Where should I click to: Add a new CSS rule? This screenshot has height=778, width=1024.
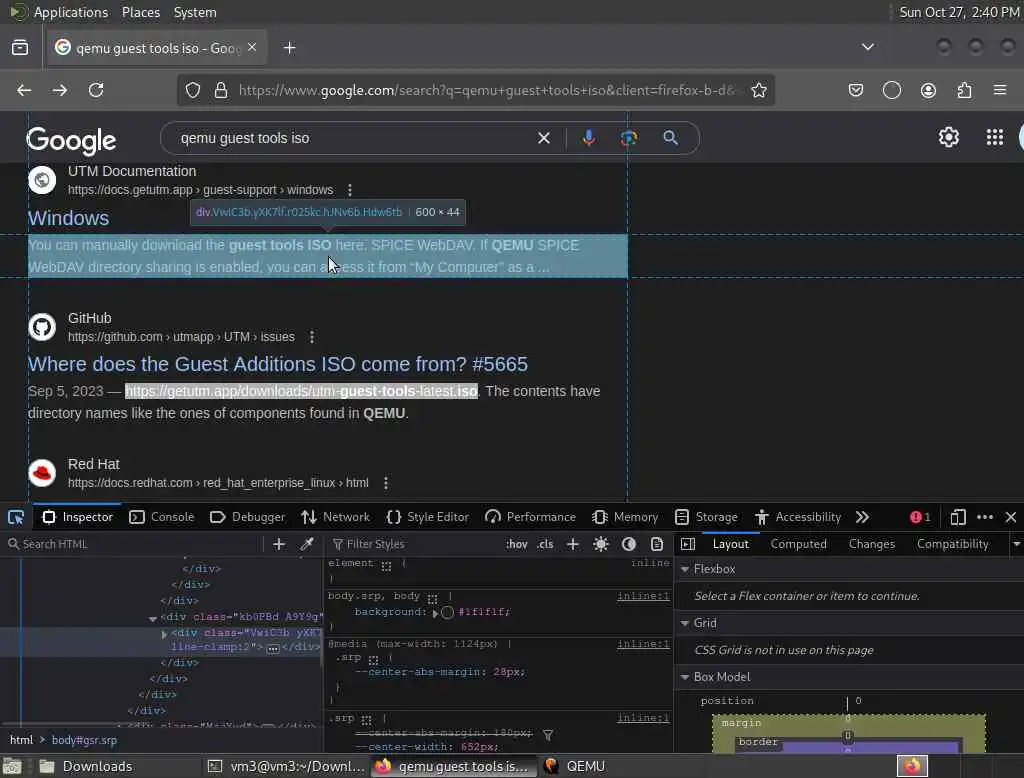tap(573, 544)
